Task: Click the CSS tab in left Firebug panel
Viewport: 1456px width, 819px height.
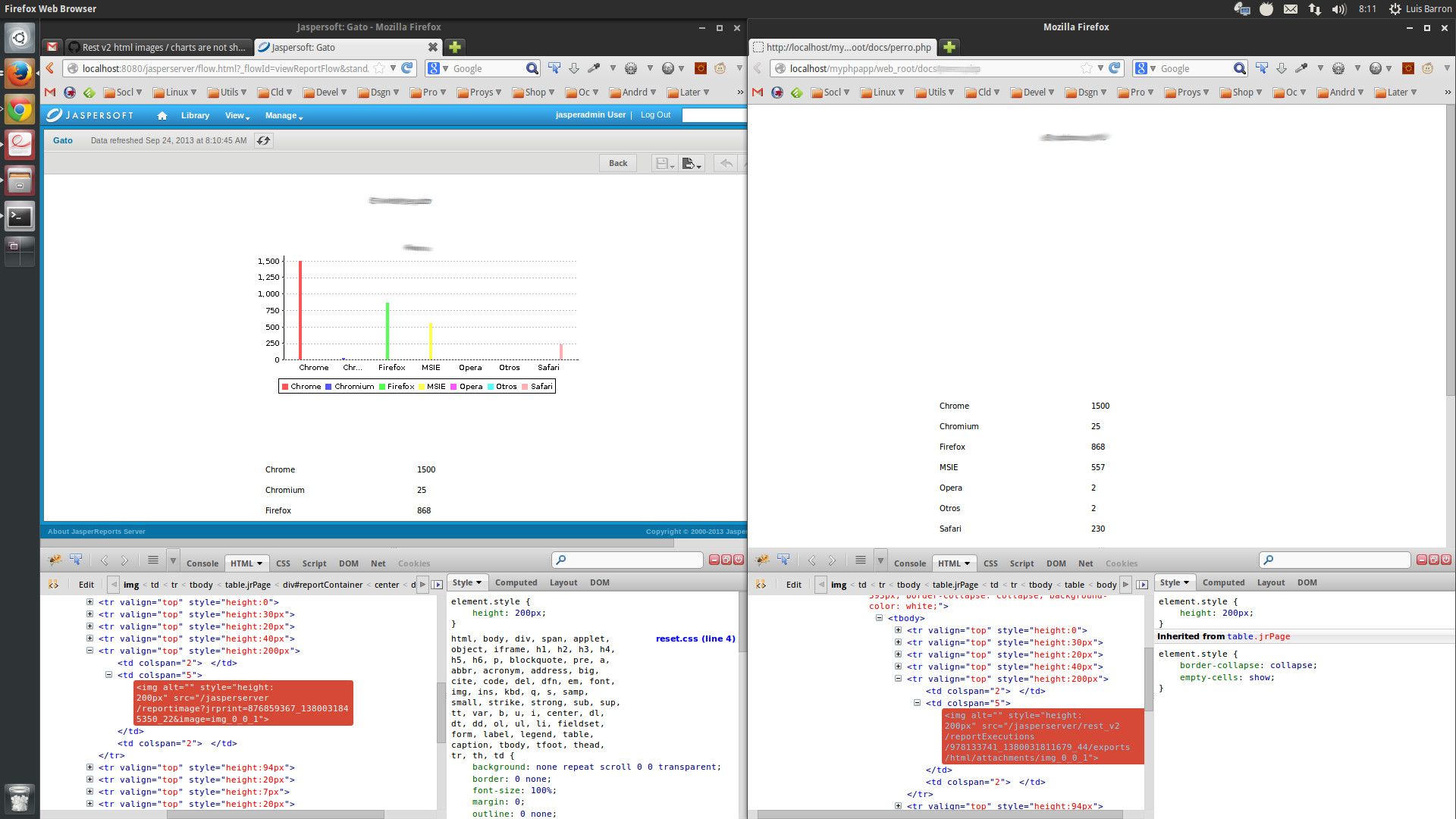Action: 281,562
